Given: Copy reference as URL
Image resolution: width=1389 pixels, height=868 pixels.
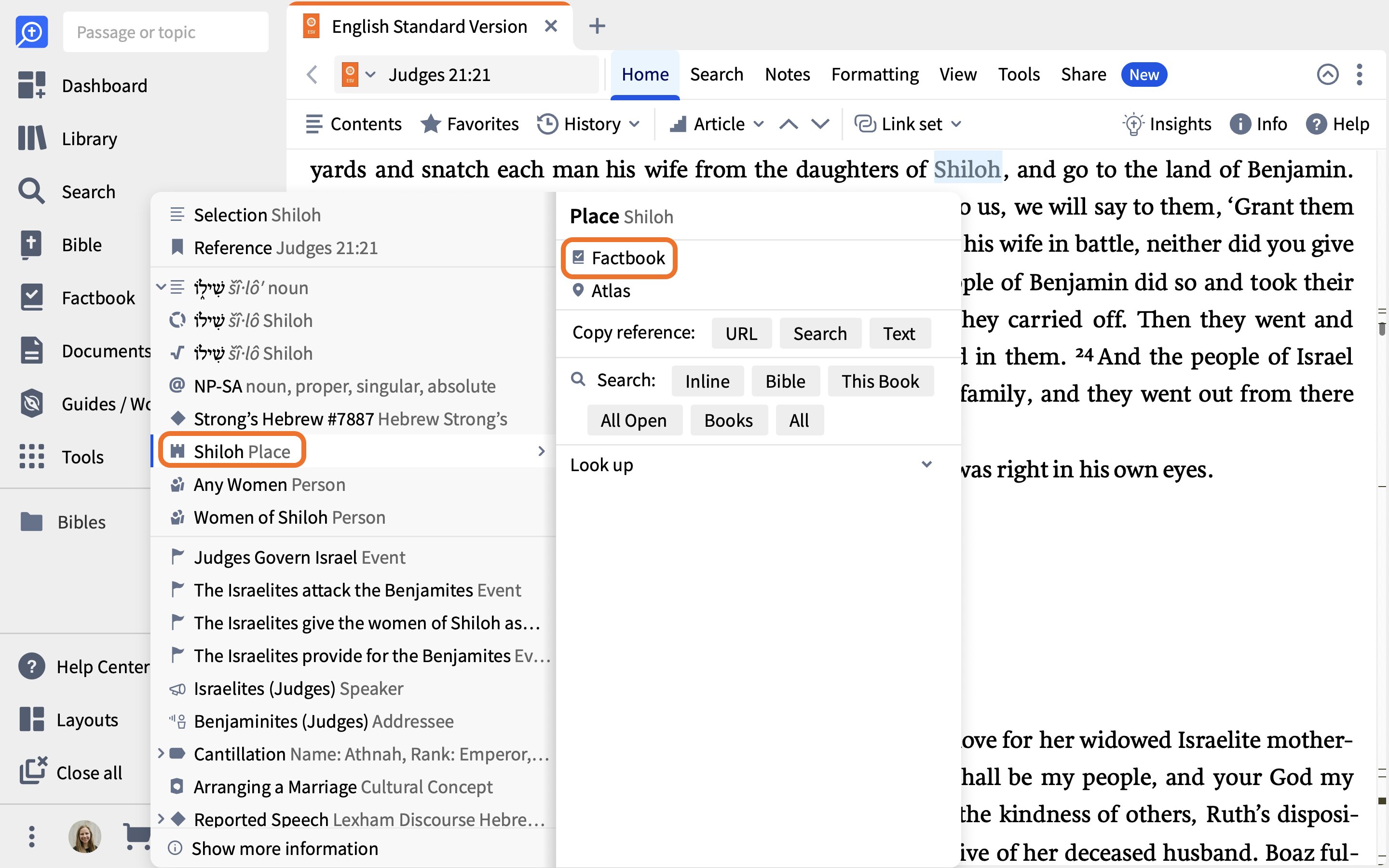Looking at the screenshot, I should 741,333.
